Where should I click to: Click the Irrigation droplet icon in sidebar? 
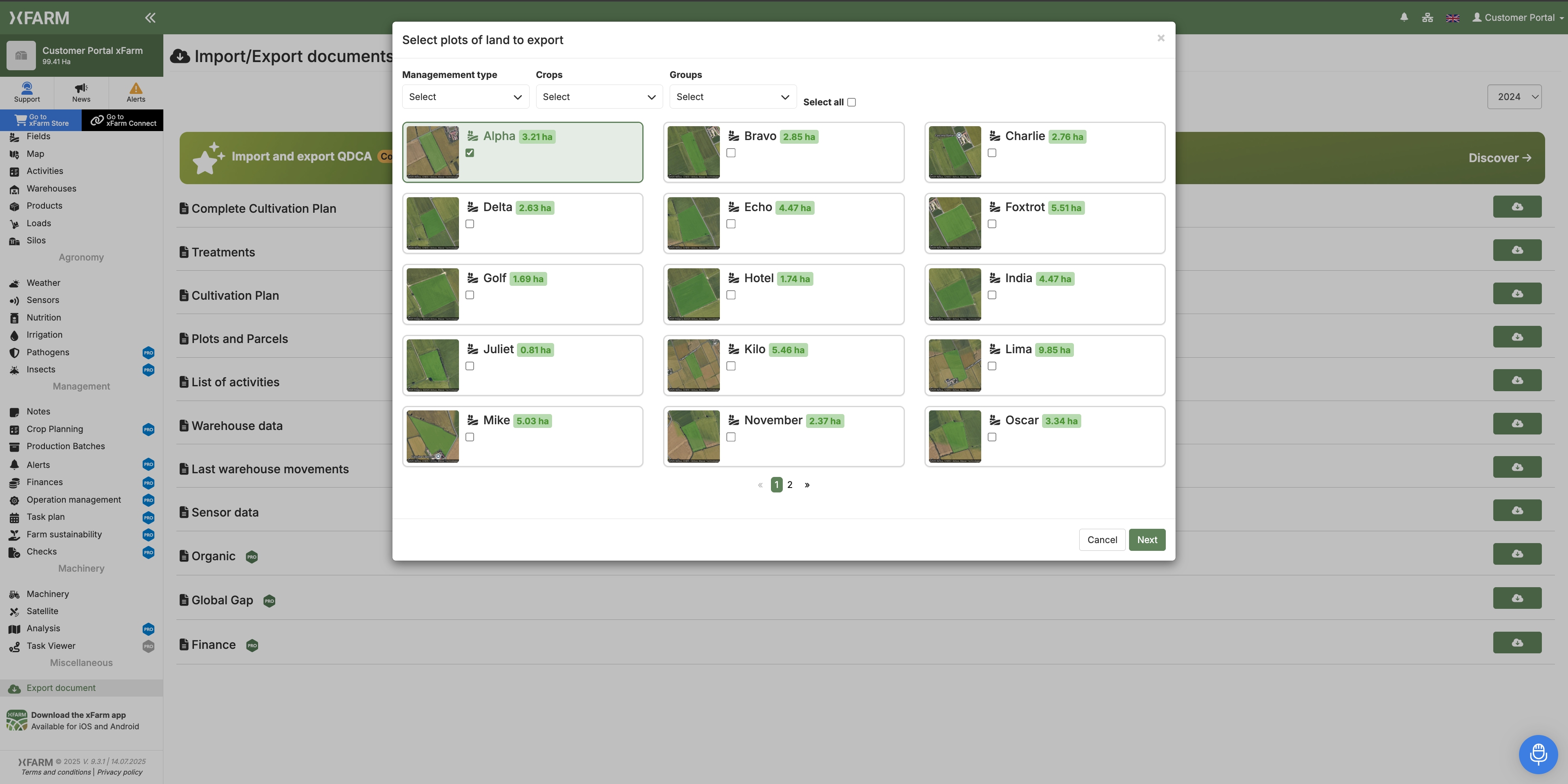click(x=15, y=335)
